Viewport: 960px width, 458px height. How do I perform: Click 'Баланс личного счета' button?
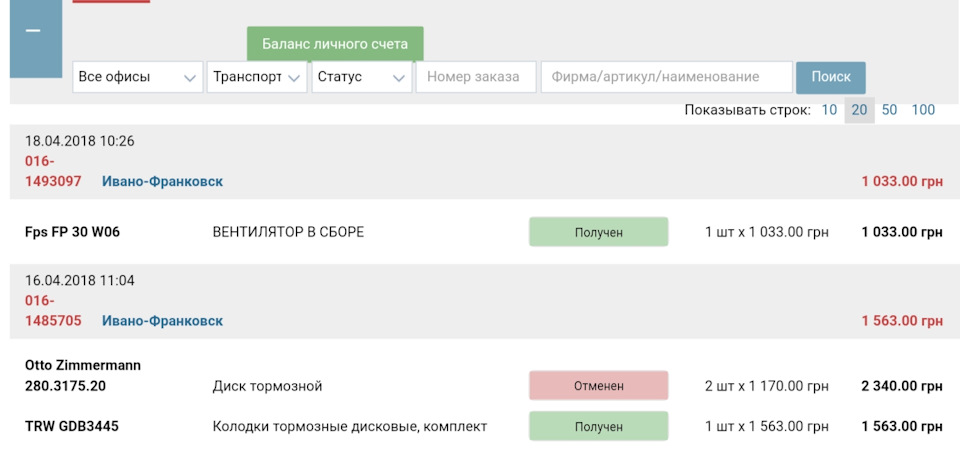335,44
